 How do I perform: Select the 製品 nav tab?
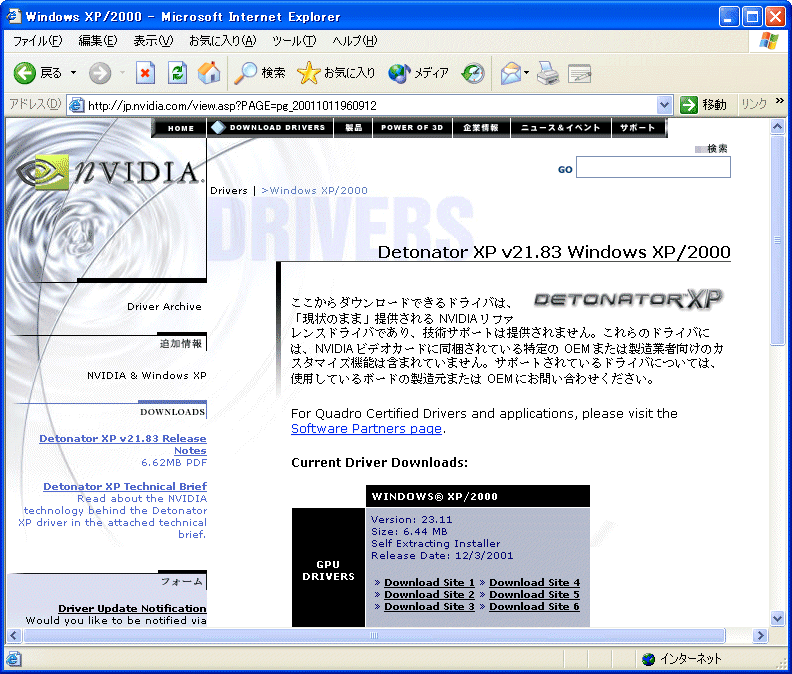point(353,128)
